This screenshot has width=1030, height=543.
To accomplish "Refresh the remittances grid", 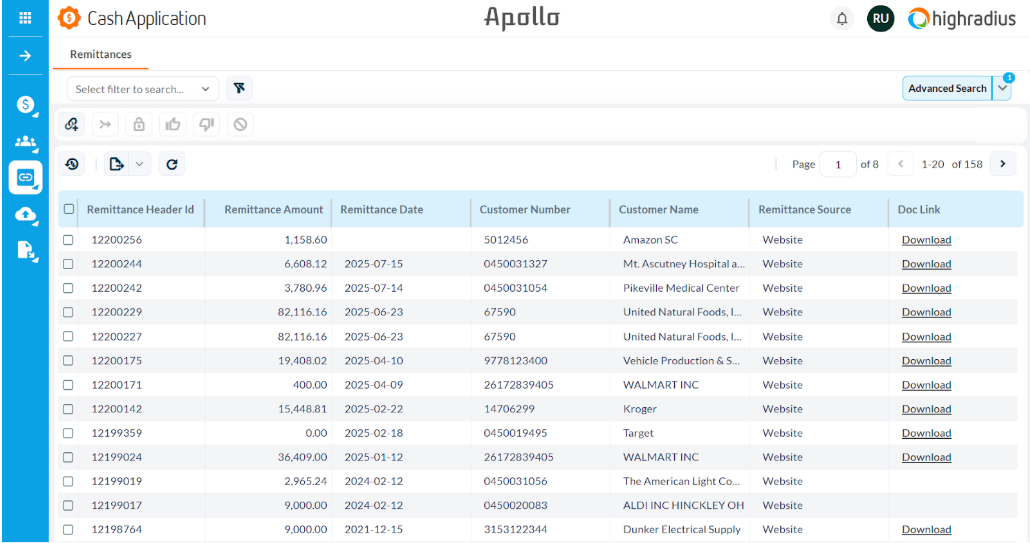I will 171,164.
